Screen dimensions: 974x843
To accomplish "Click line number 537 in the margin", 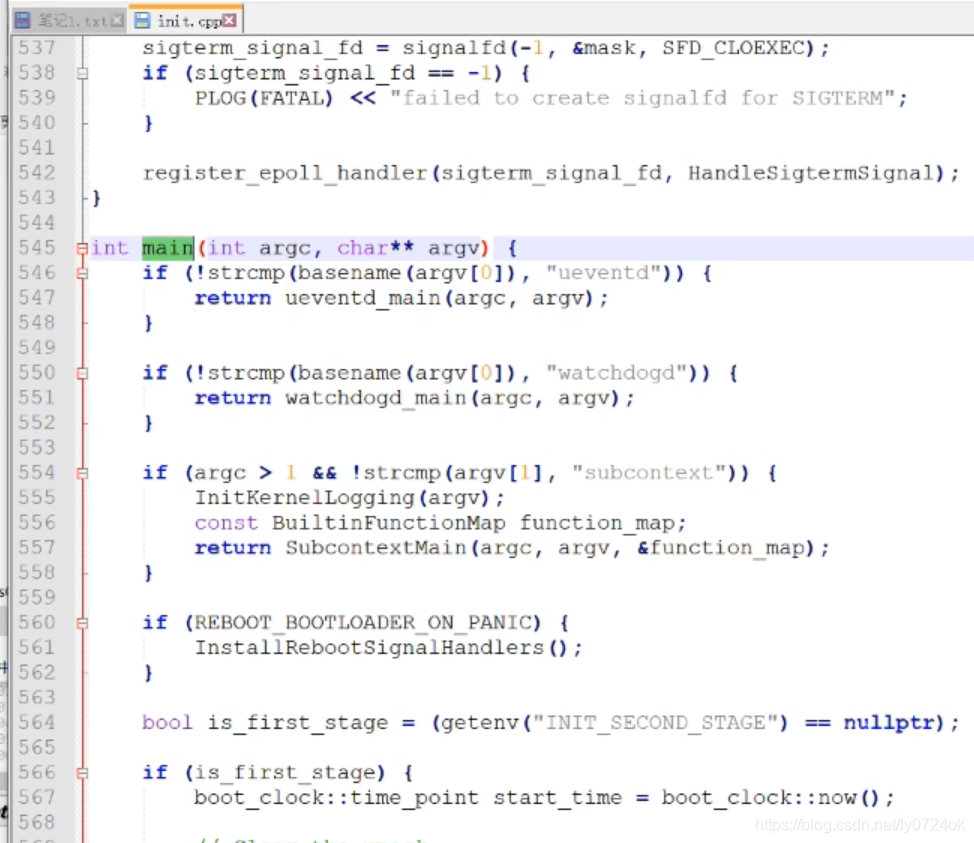I will point(37,48).
